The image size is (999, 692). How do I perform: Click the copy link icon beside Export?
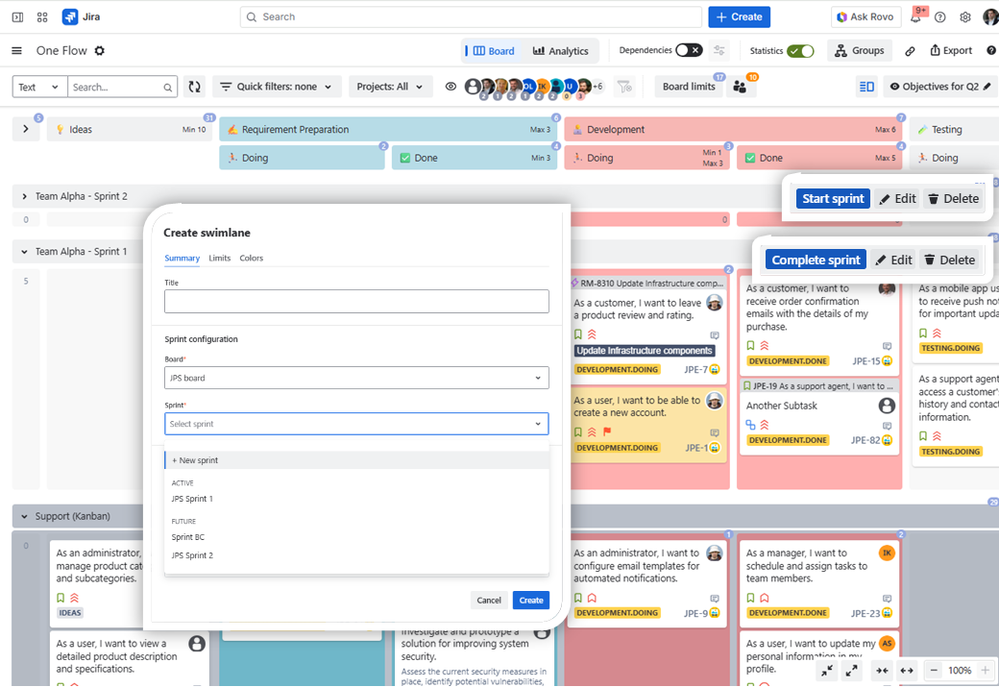tap(911, 50)
